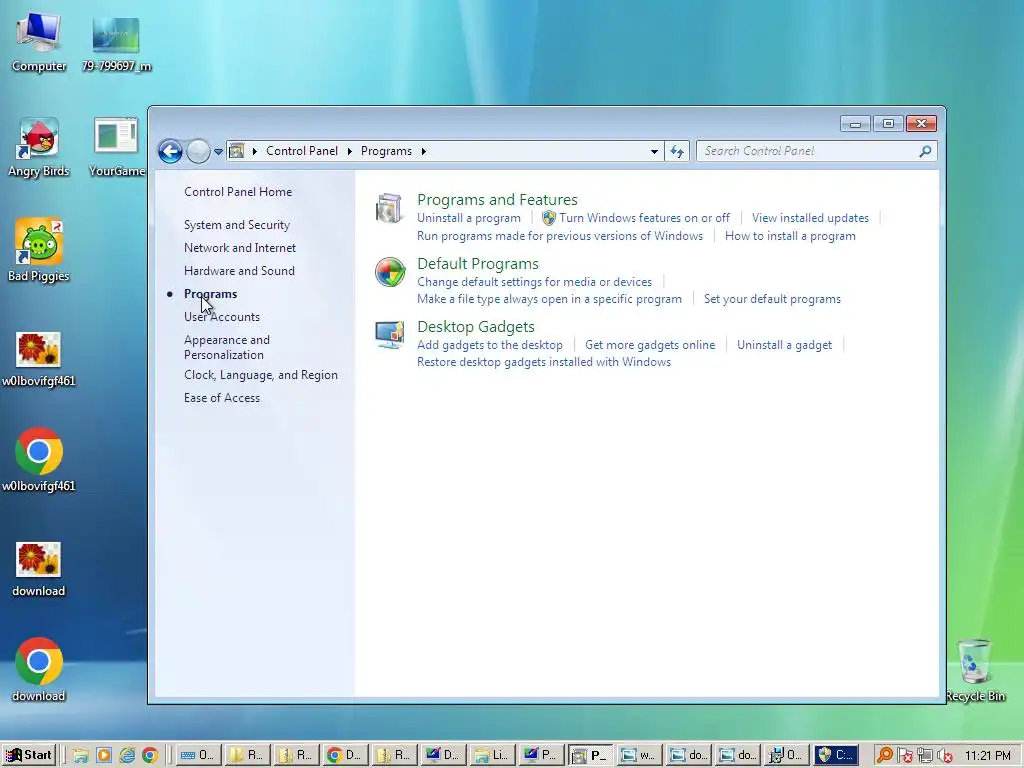This screenshot has height=768, width=1024.
Task: Select the download Chrome file icon
Action: coord(39,669)
